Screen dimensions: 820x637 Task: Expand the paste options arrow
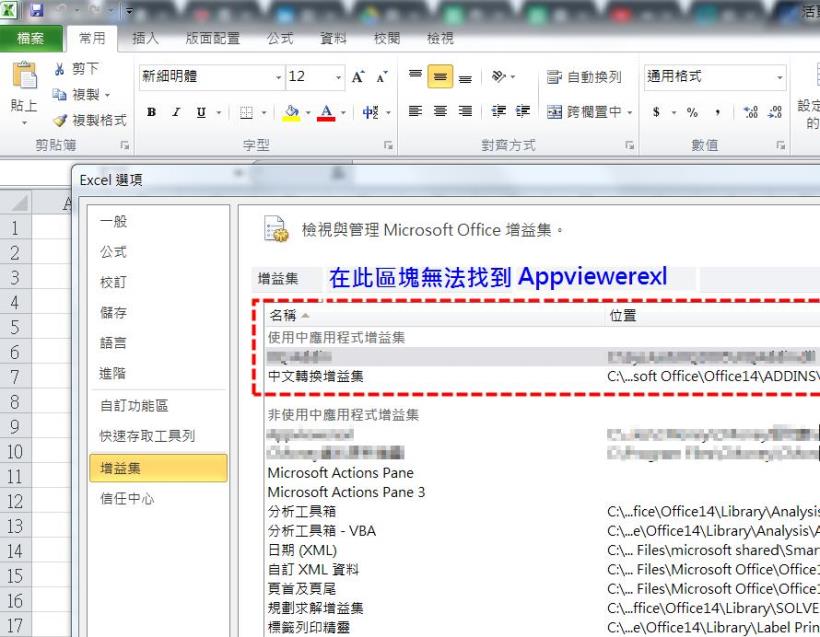click(x=24, y=123)
